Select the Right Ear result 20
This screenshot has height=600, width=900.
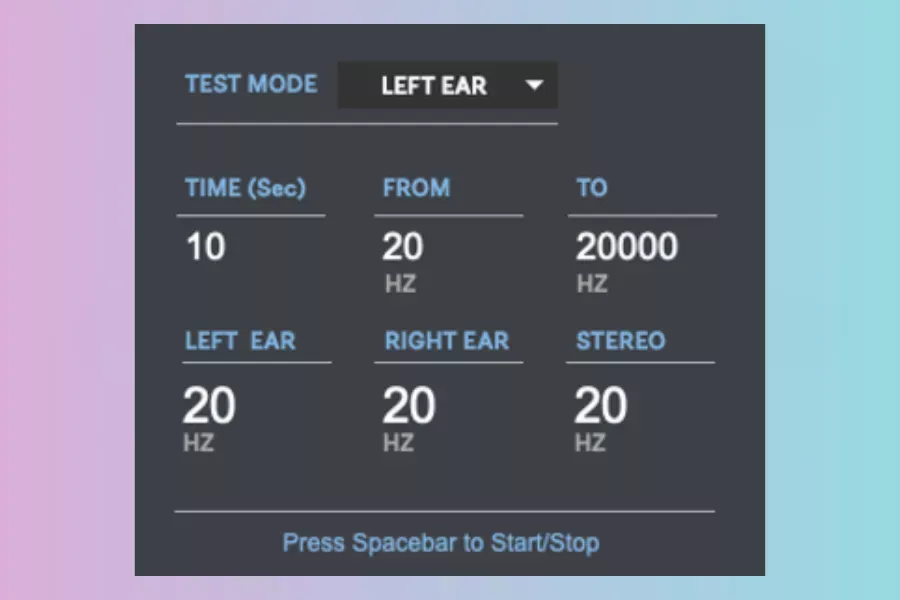coord(409,405)
